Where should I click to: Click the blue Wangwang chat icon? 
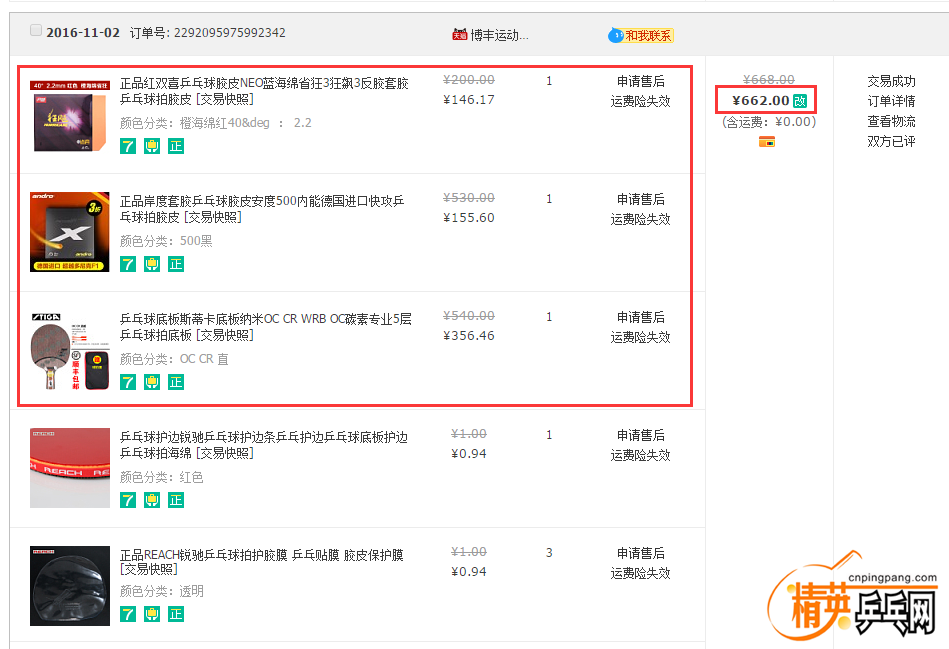(616, 36)
